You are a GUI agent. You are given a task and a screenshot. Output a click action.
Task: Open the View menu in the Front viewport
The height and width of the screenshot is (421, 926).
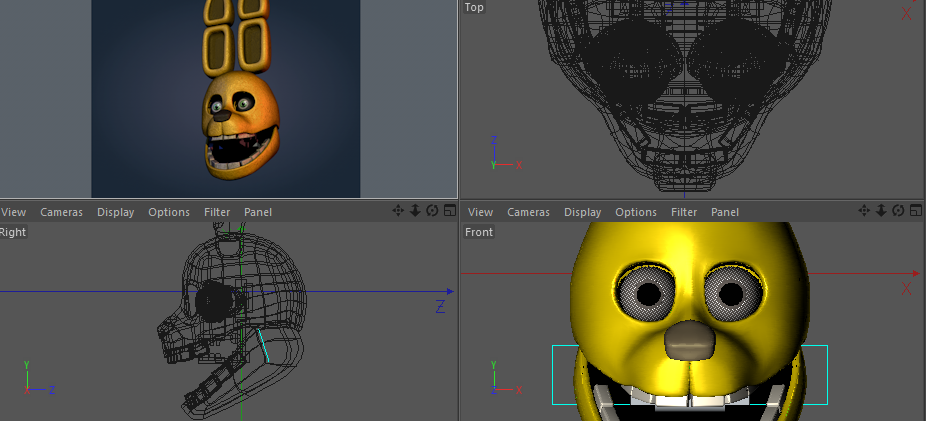tap(481, 212)
